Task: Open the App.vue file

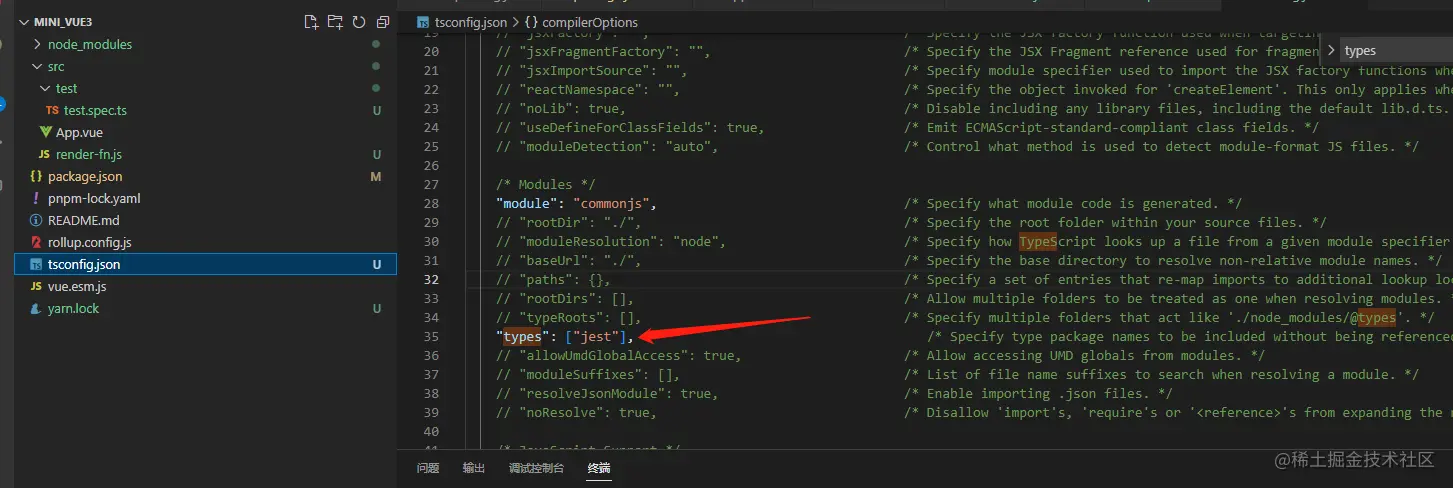Action: (x=79, y=132)
